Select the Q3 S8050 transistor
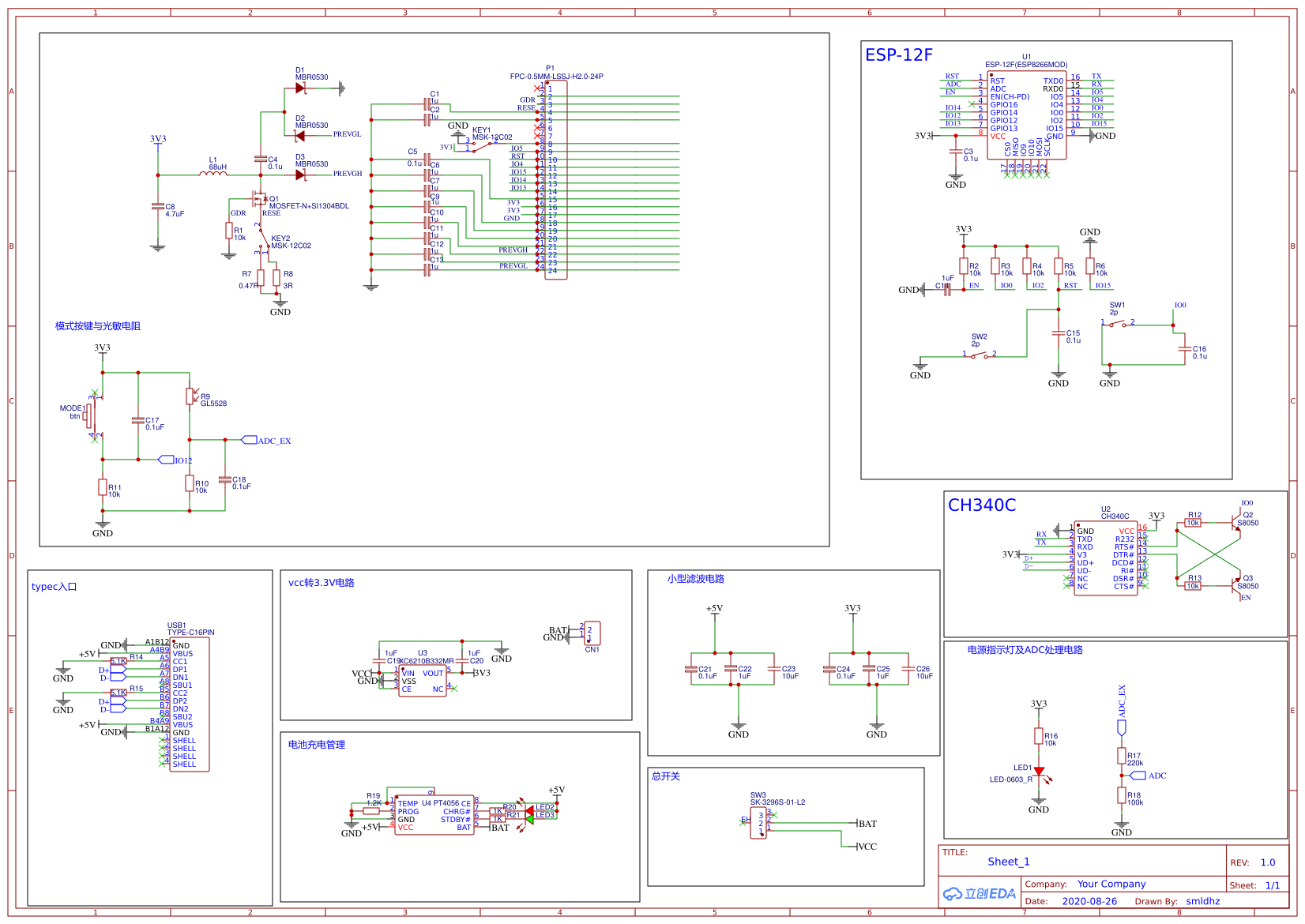 coord(1236,584)
